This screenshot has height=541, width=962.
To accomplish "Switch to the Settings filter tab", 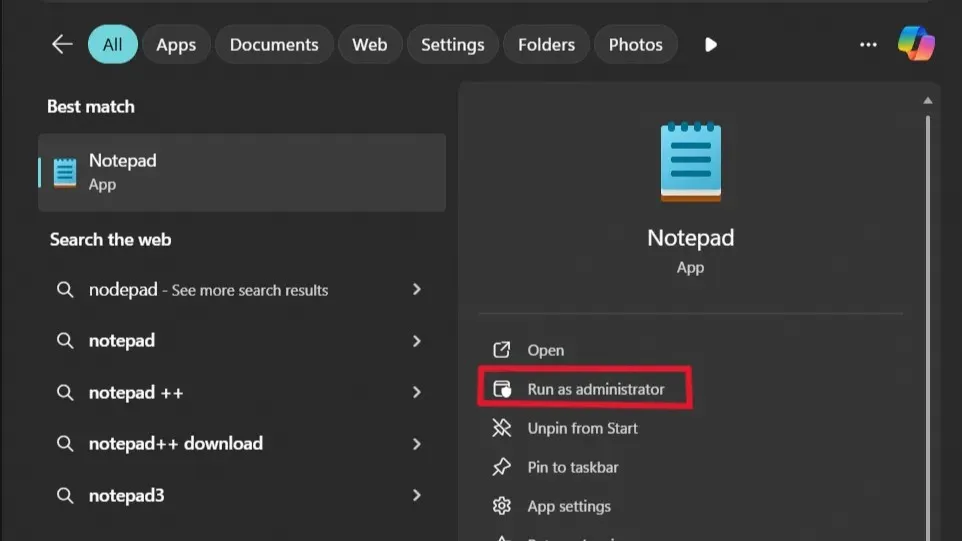I will point(453,44).
